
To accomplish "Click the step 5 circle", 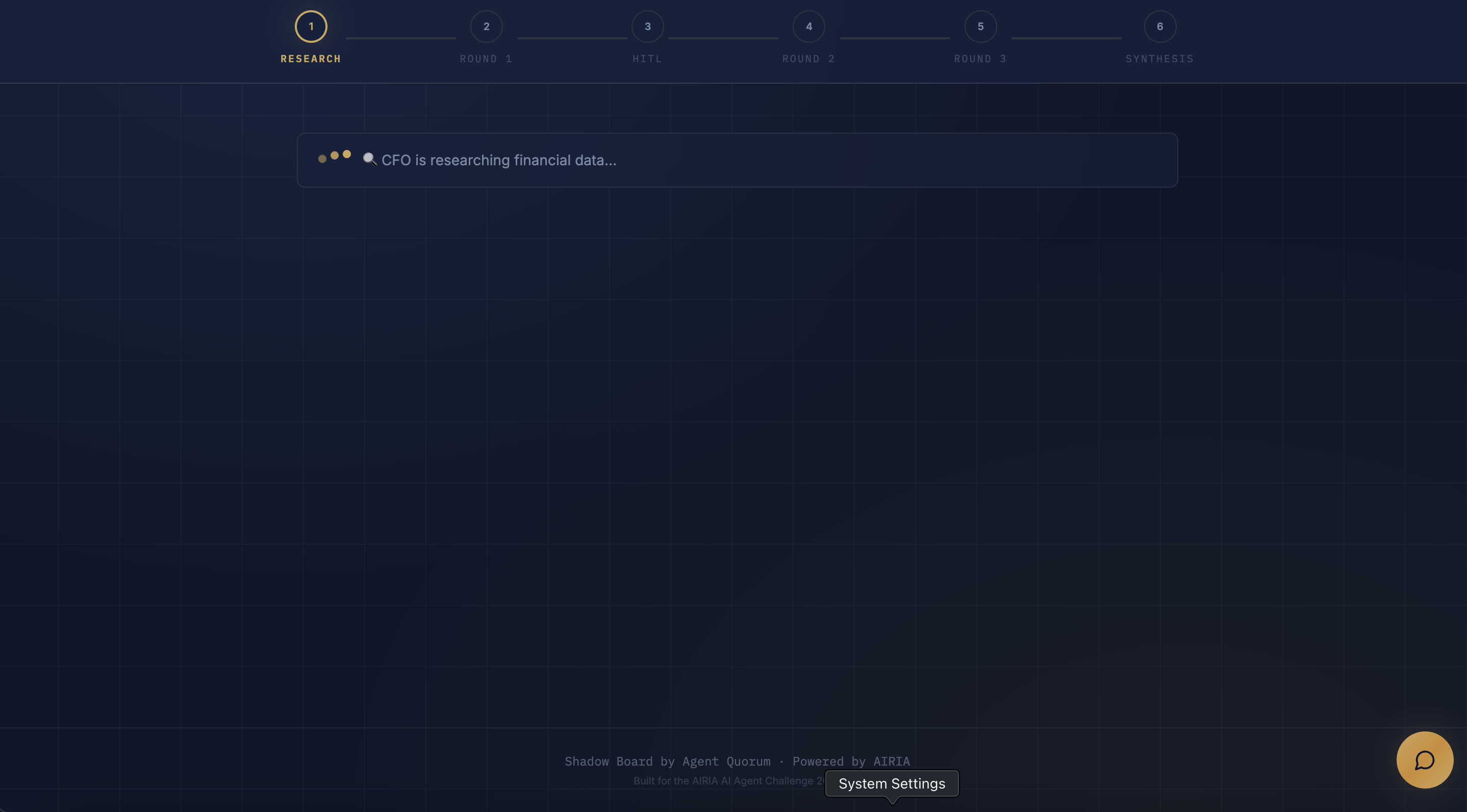I will point(980,27).
